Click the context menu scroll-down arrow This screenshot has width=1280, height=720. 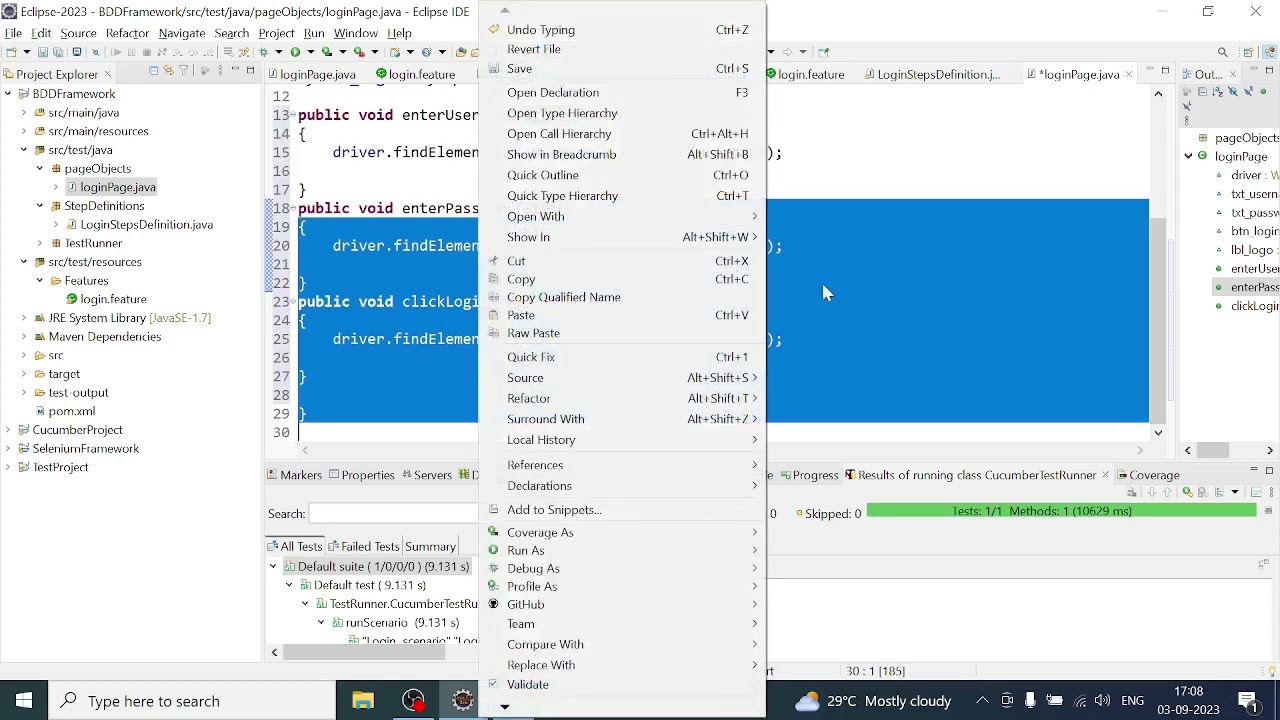[x=505, y=707]
